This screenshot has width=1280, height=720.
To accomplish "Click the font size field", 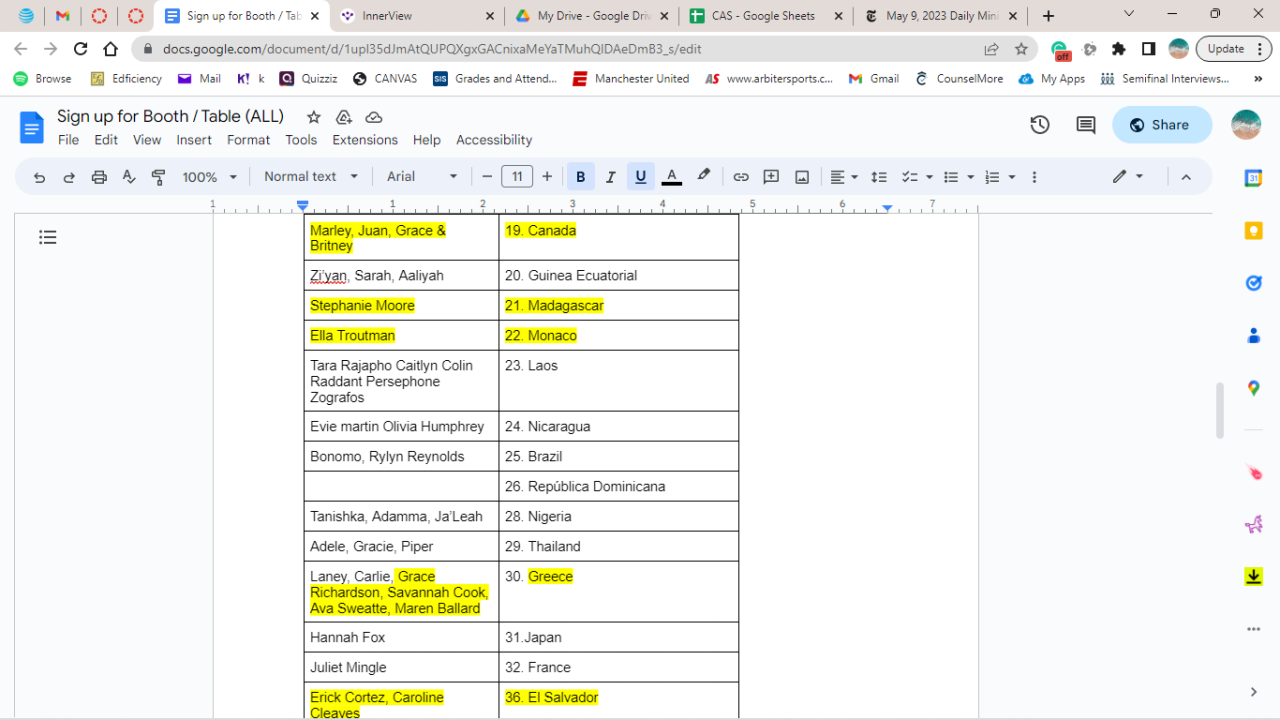I will 517,177.
